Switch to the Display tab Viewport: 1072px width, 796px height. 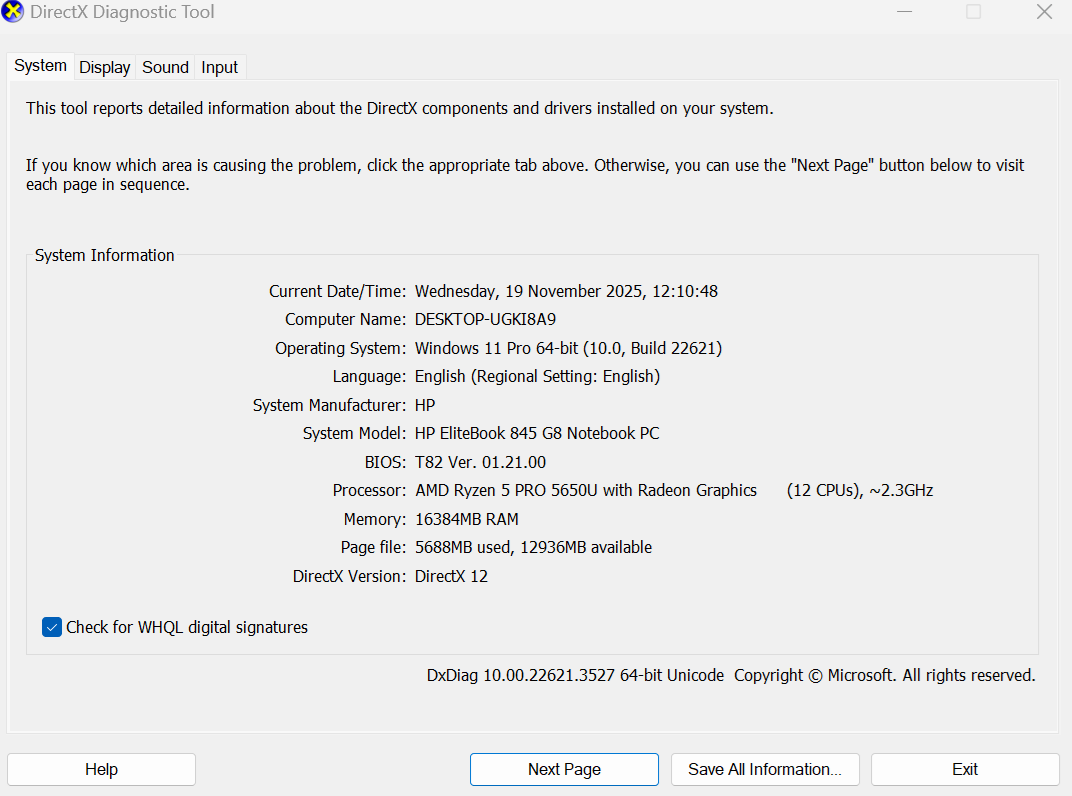click(x=105, y=67)
